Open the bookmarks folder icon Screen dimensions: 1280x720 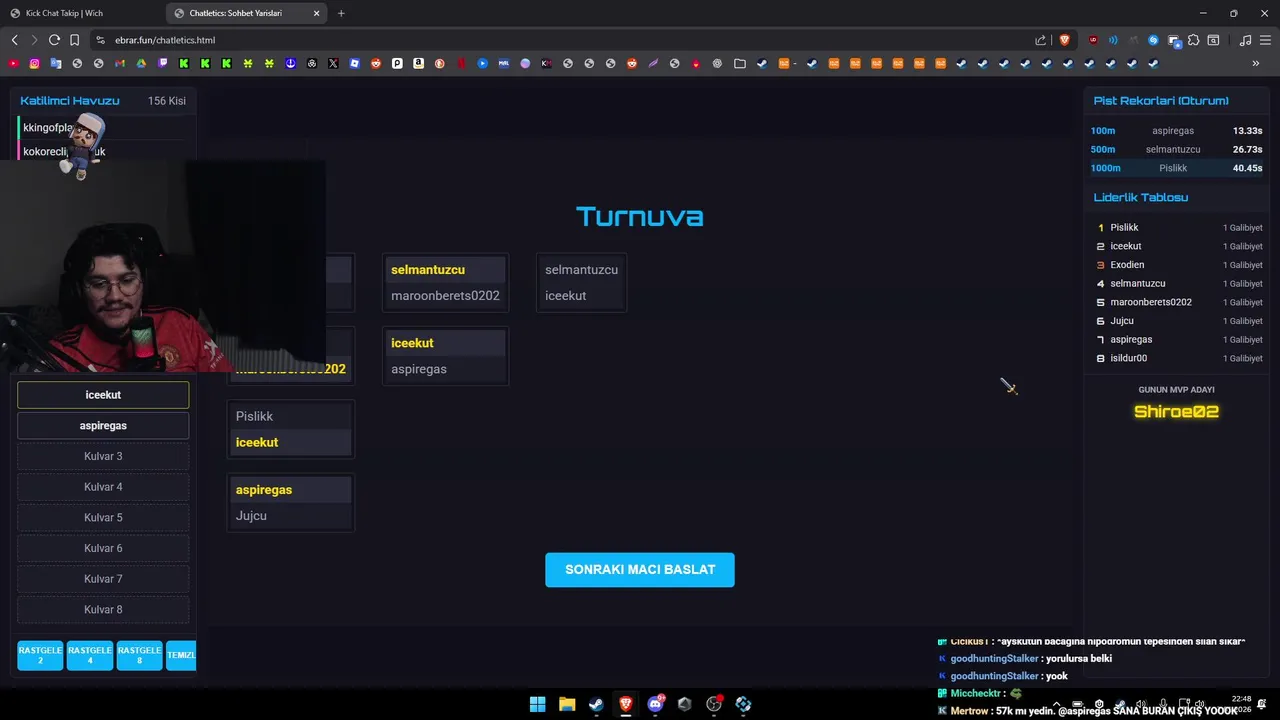pos(740,63)
